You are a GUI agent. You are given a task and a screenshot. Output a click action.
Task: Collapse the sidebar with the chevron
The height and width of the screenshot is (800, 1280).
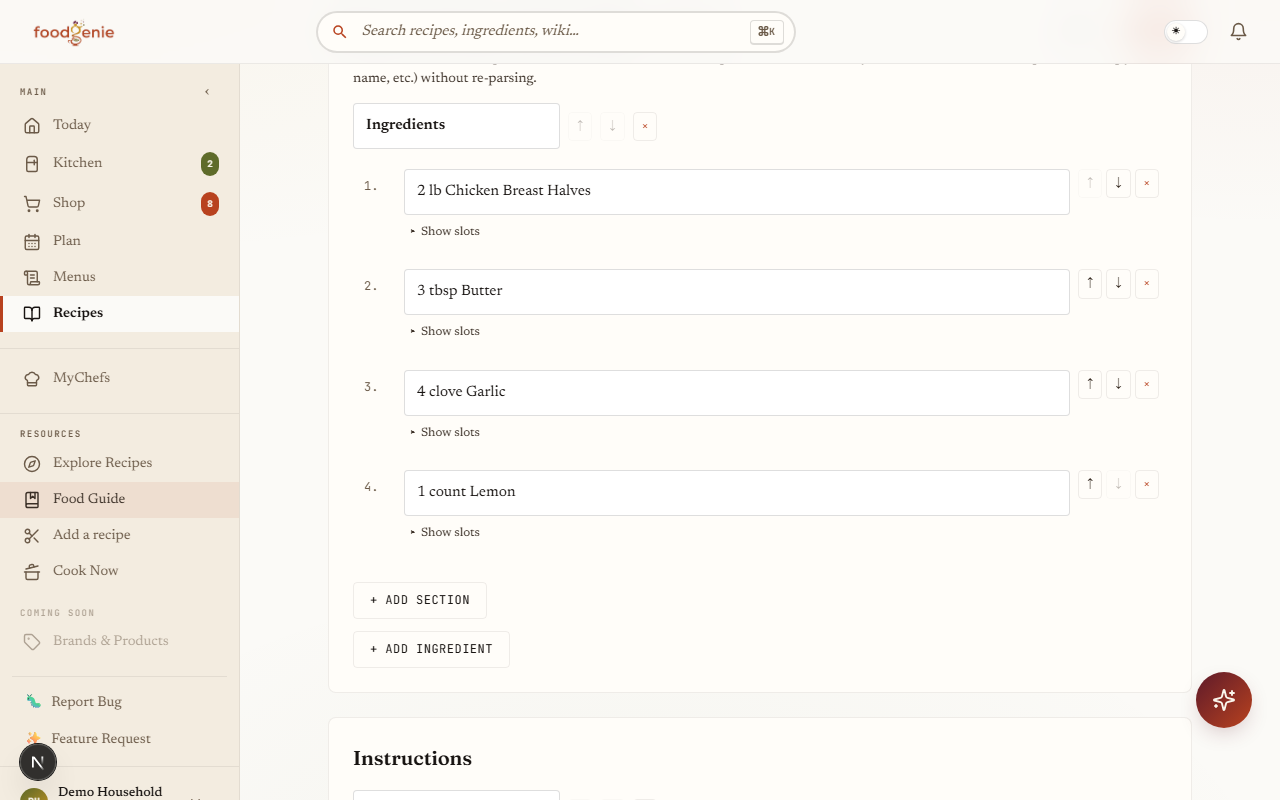[207, 92]
